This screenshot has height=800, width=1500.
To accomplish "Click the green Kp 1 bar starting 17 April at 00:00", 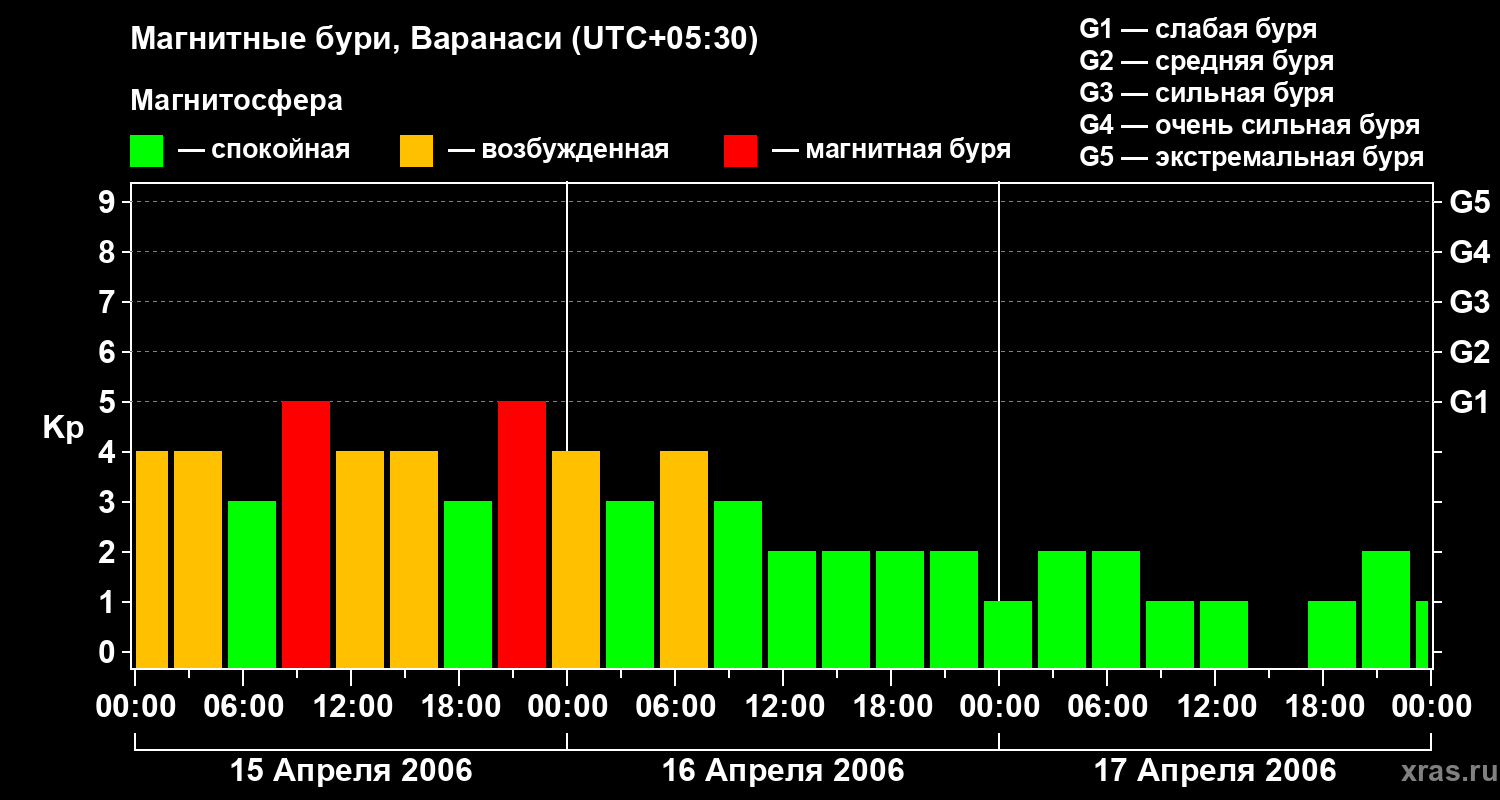I will pos(1008,635).
